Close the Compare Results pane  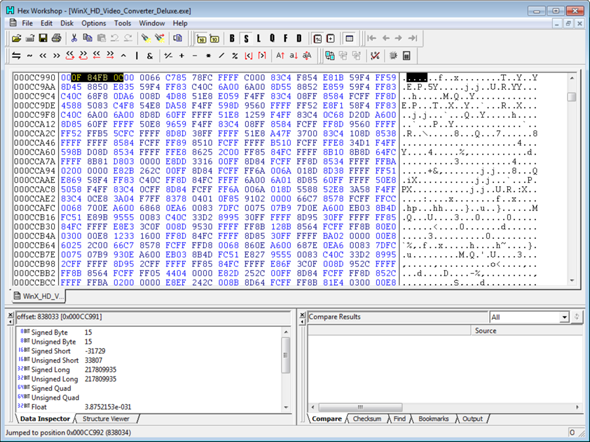(x=303, y=314)
